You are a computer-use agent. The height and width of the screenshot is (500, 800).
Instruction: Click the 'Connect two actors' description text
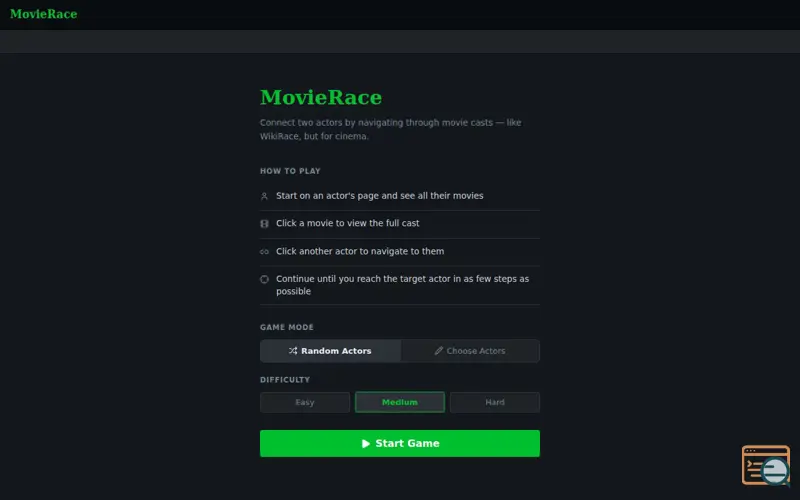[x=390, y=129]
